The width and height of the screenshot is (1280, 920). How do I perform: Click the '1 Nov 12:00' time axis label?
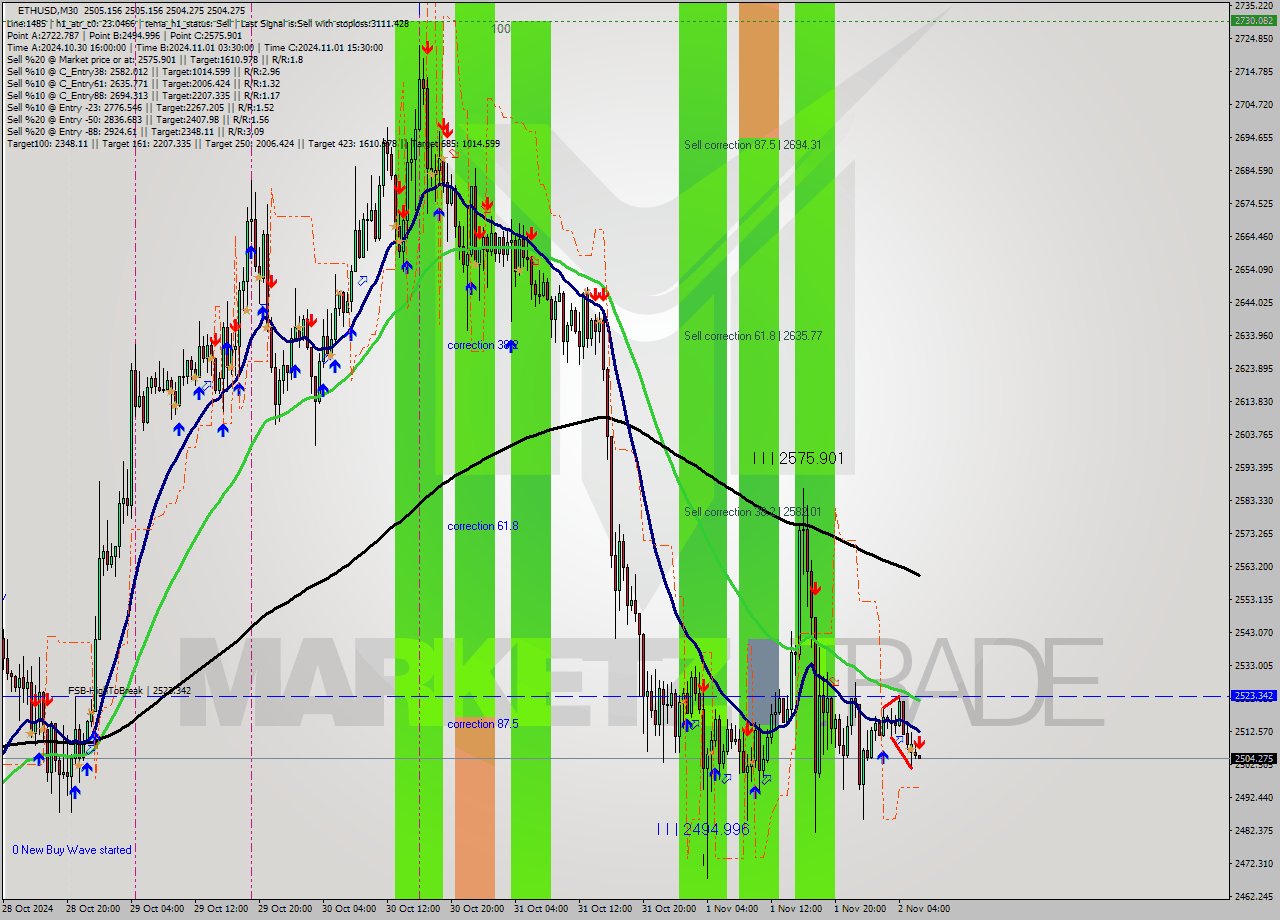click(x=795, y=909)
